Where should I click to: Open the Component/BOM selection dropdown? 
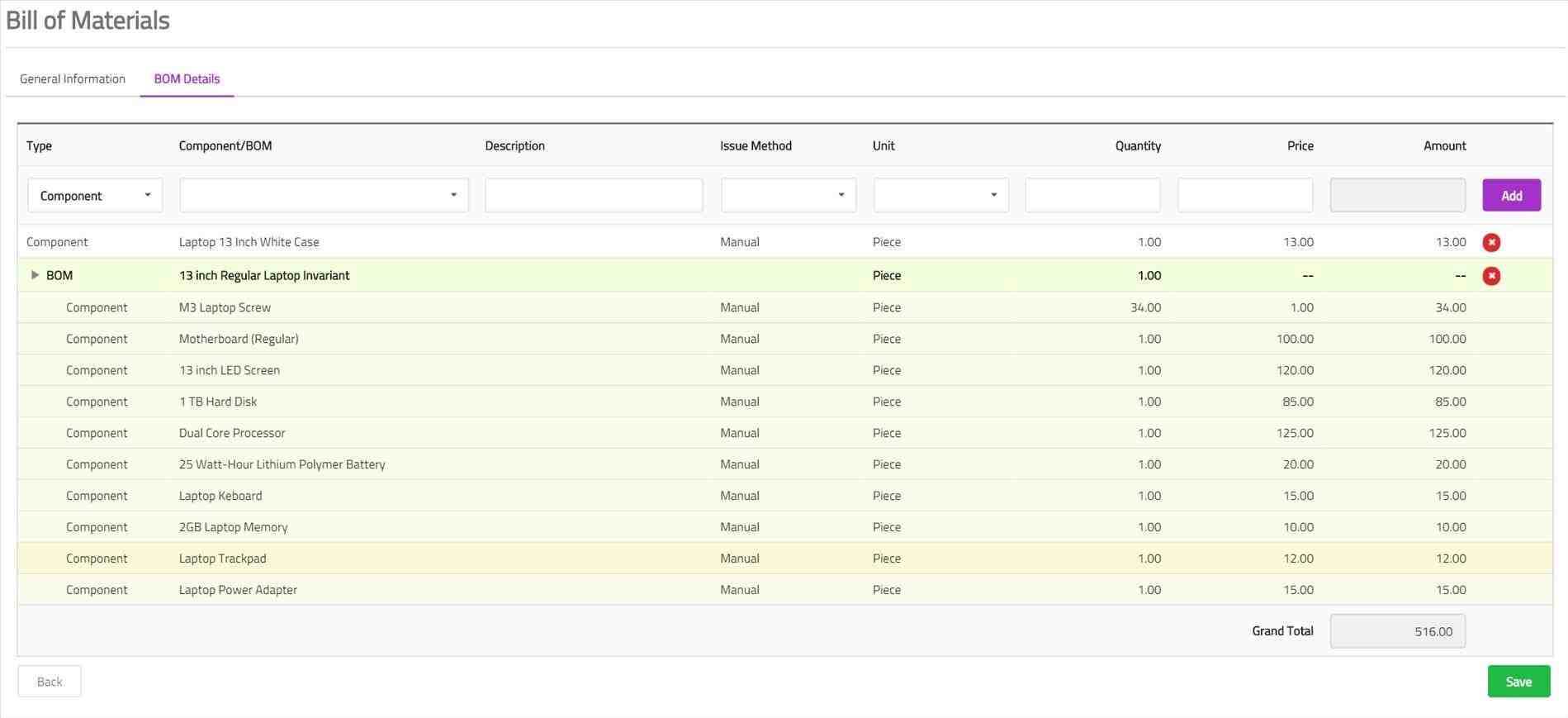point(324,196)
